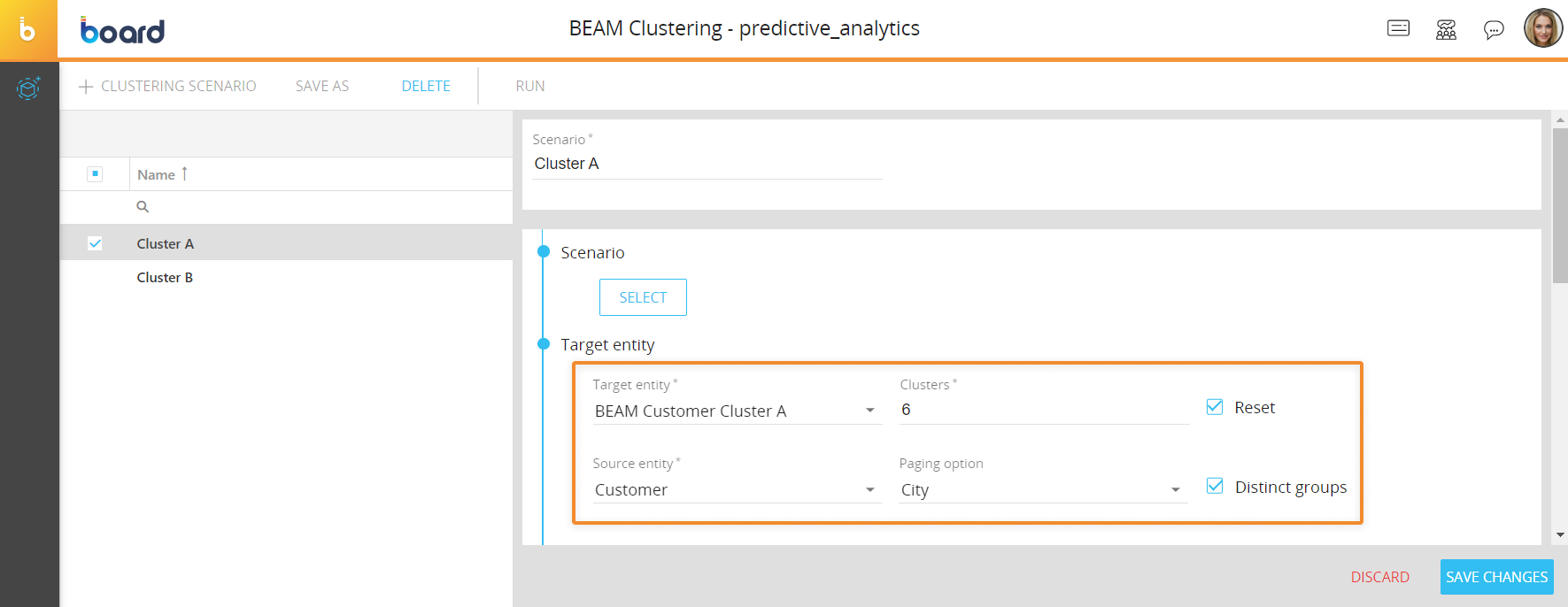
Task: Uncheck the Reset checkbox
Action: click(1215, 407)
